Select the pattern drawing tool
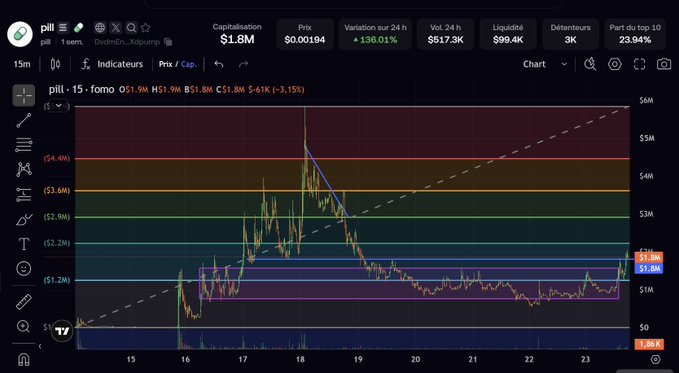Screen dimensions: 679x373 [24, 169]
